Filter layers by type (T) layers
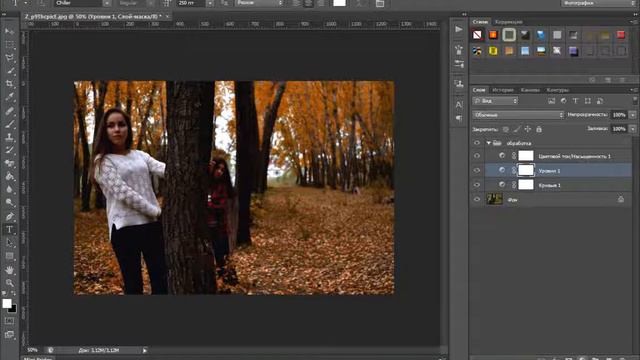 576,101
